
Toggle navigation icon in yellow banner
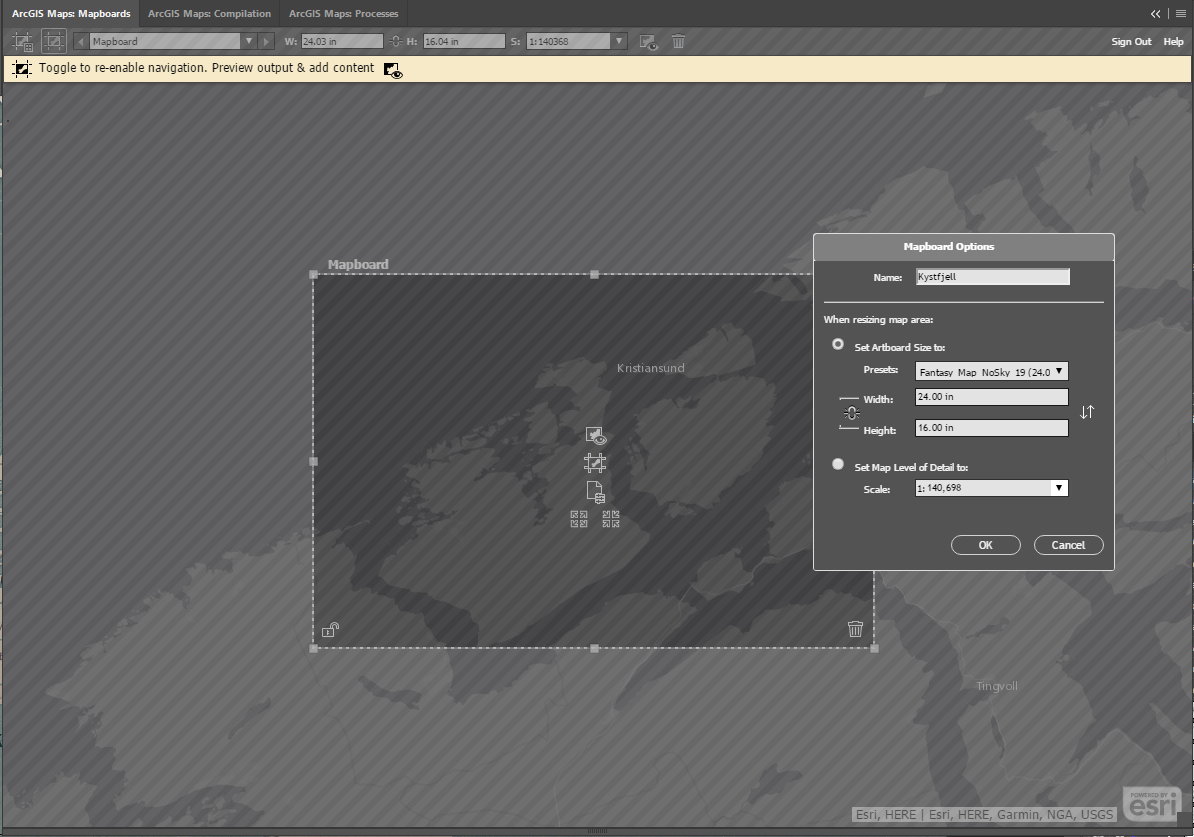[x=22, y=69]
